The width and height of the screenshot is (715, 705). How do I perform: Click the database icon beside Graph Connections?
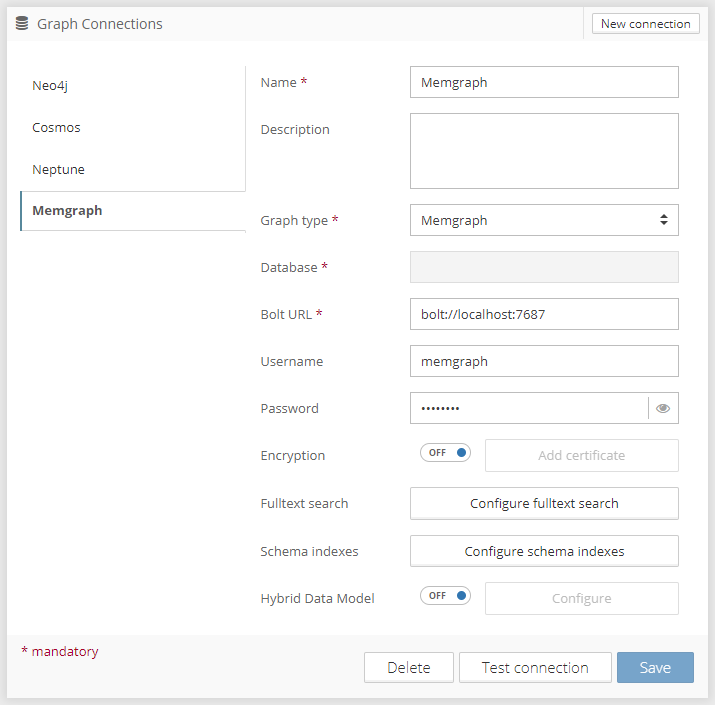(22, 24)
